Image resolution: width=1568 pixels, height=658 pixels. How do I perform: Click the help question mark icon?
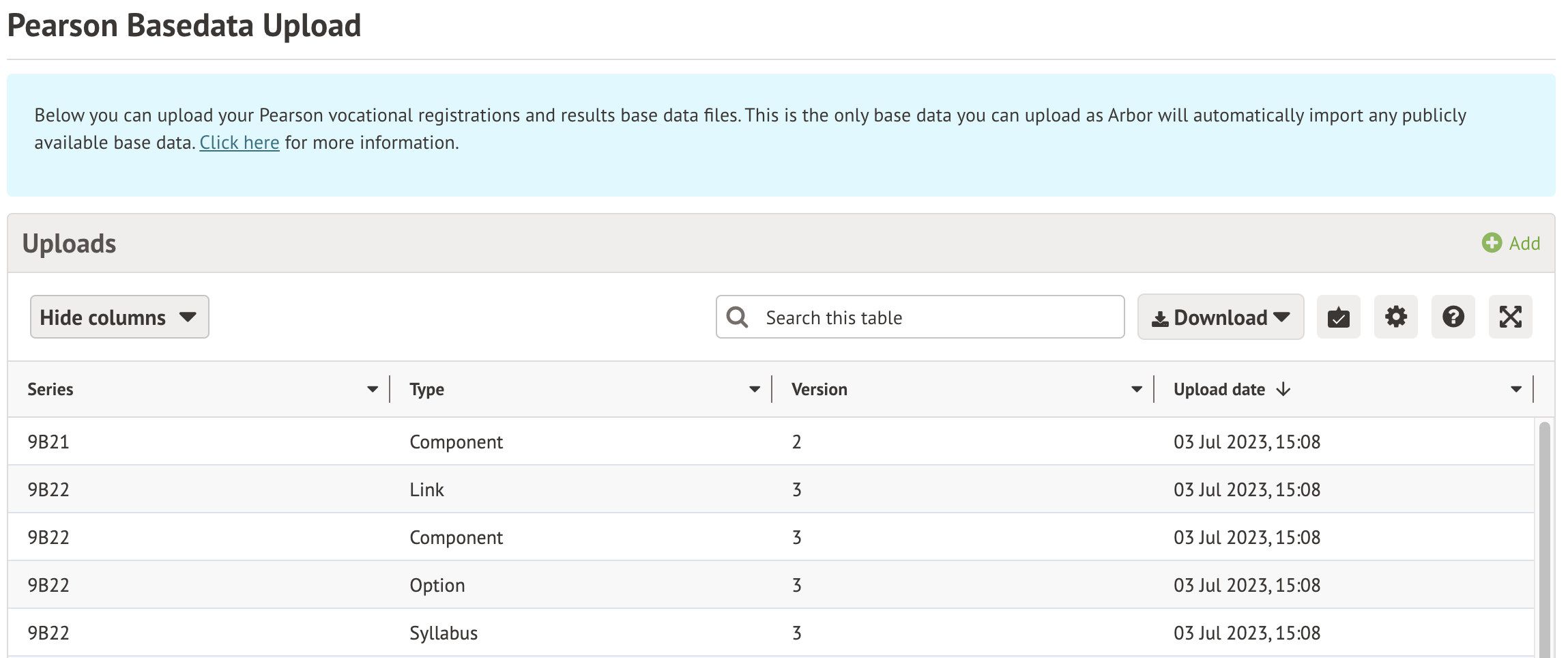tap(1453, 317)
